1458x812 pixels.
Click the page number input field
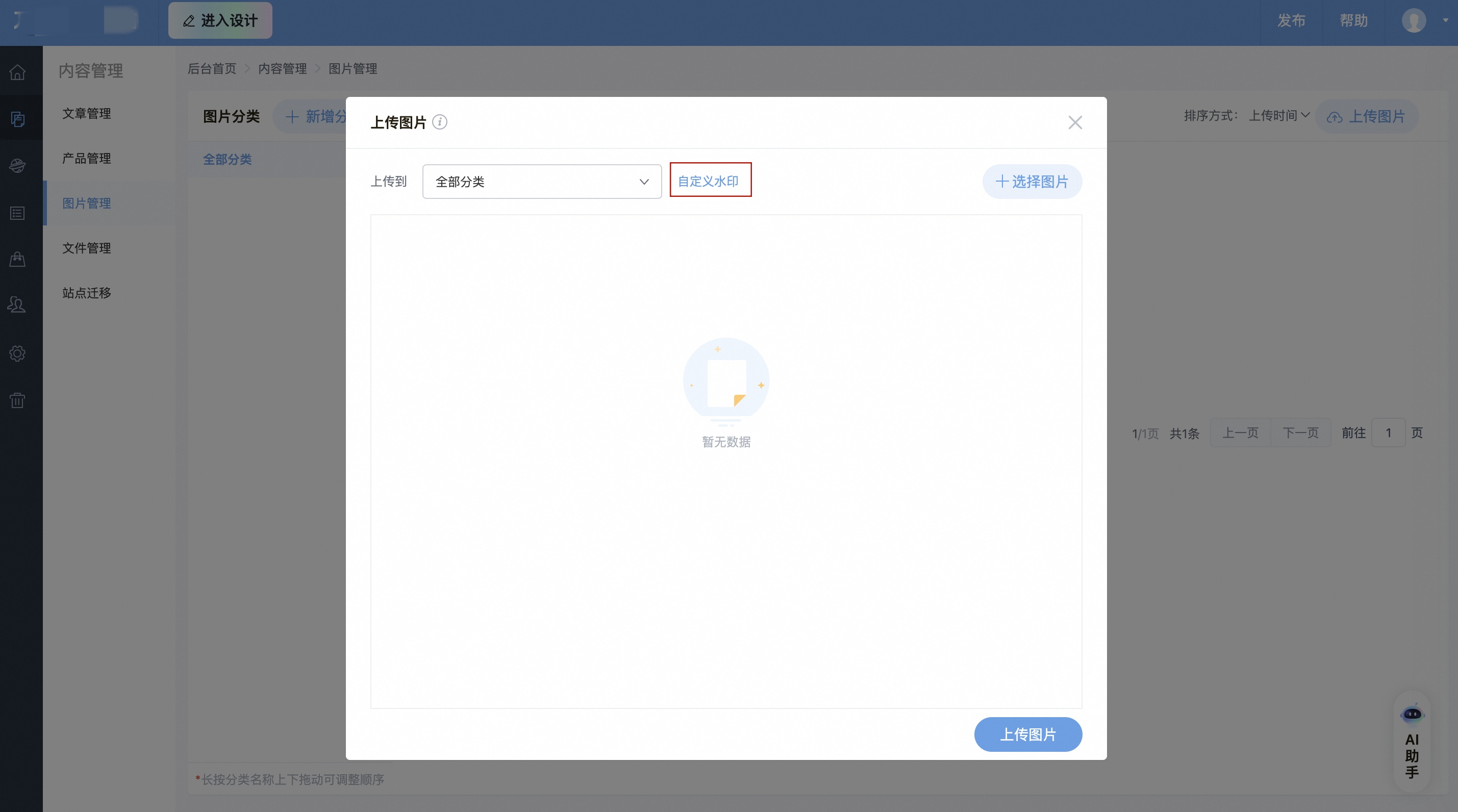coord(1389,433)
